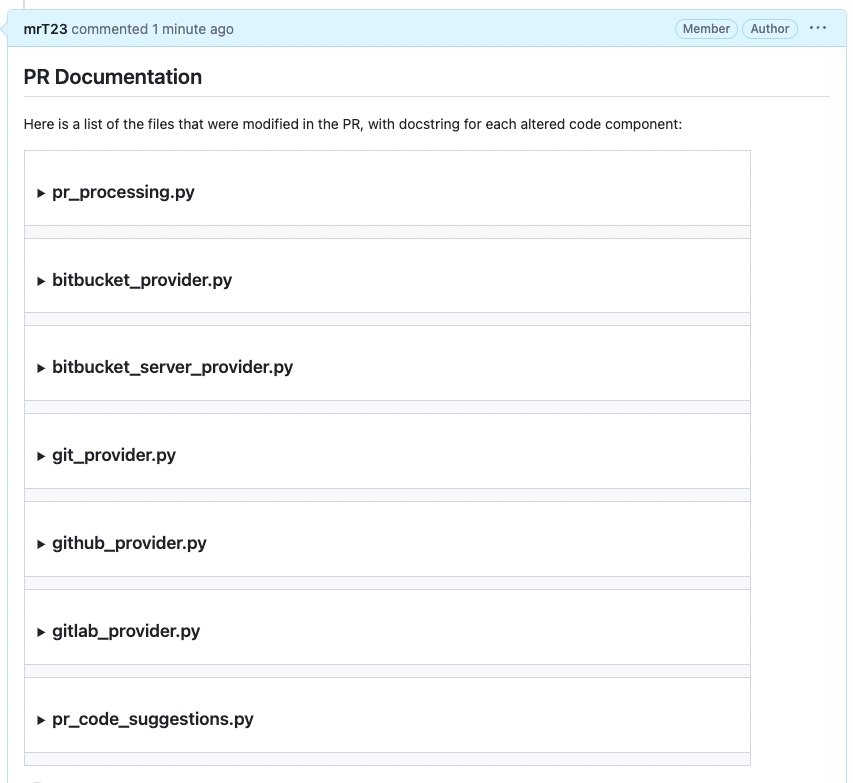The width and height of the screenshot is (853, 783).
Task: Click the disclosure triangle beside pr_processing.py
Action: click(x=41, y=193)
